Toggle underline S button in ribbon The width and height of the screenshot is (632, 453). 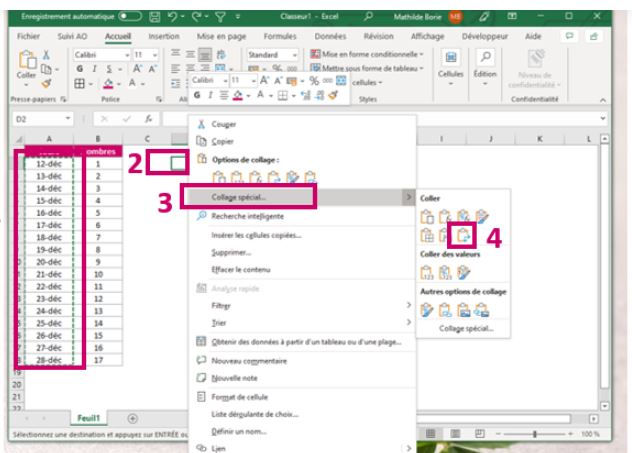[109, 69]
